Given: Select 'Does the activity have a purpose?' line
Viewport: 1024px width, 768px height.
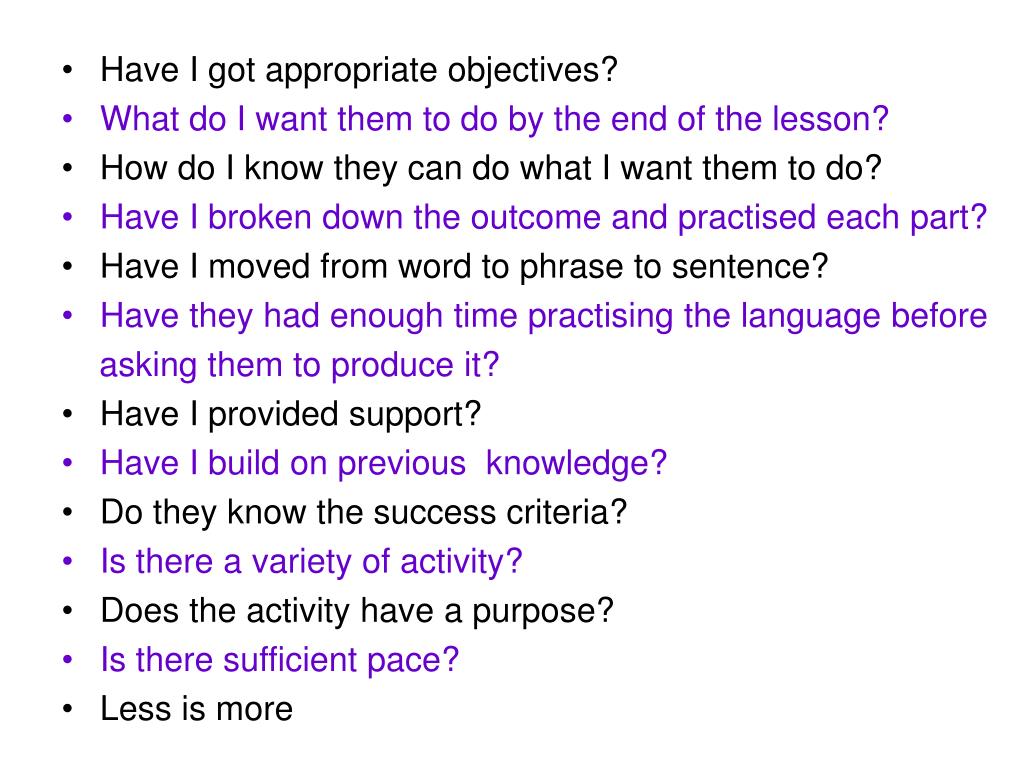Looking at the screenshot, I should click(357, 611).
